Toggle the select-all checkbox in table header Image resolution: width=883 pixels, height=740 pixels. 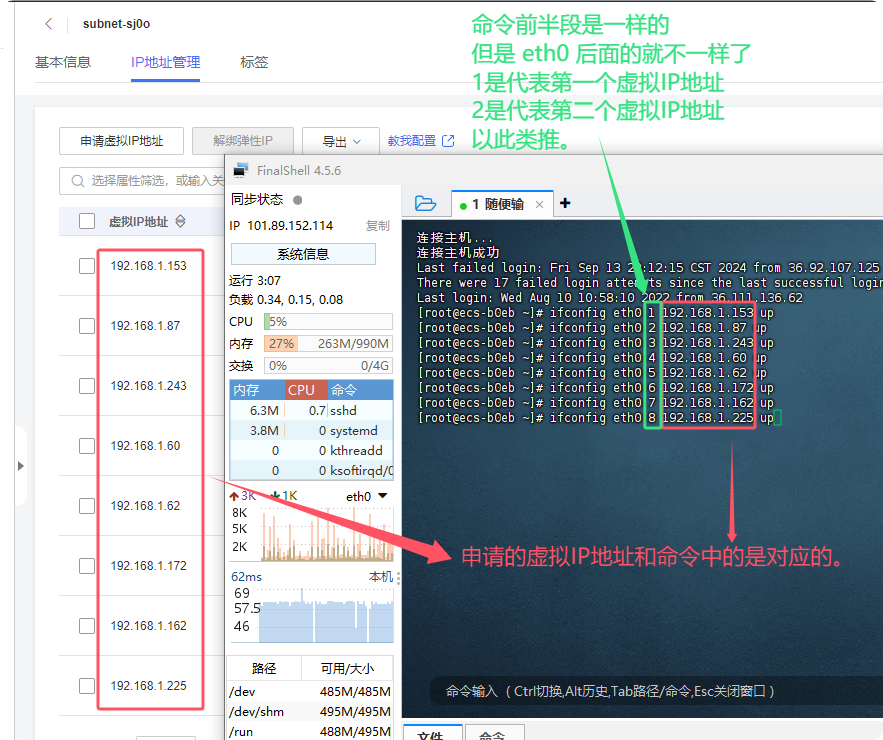[87, 222]
